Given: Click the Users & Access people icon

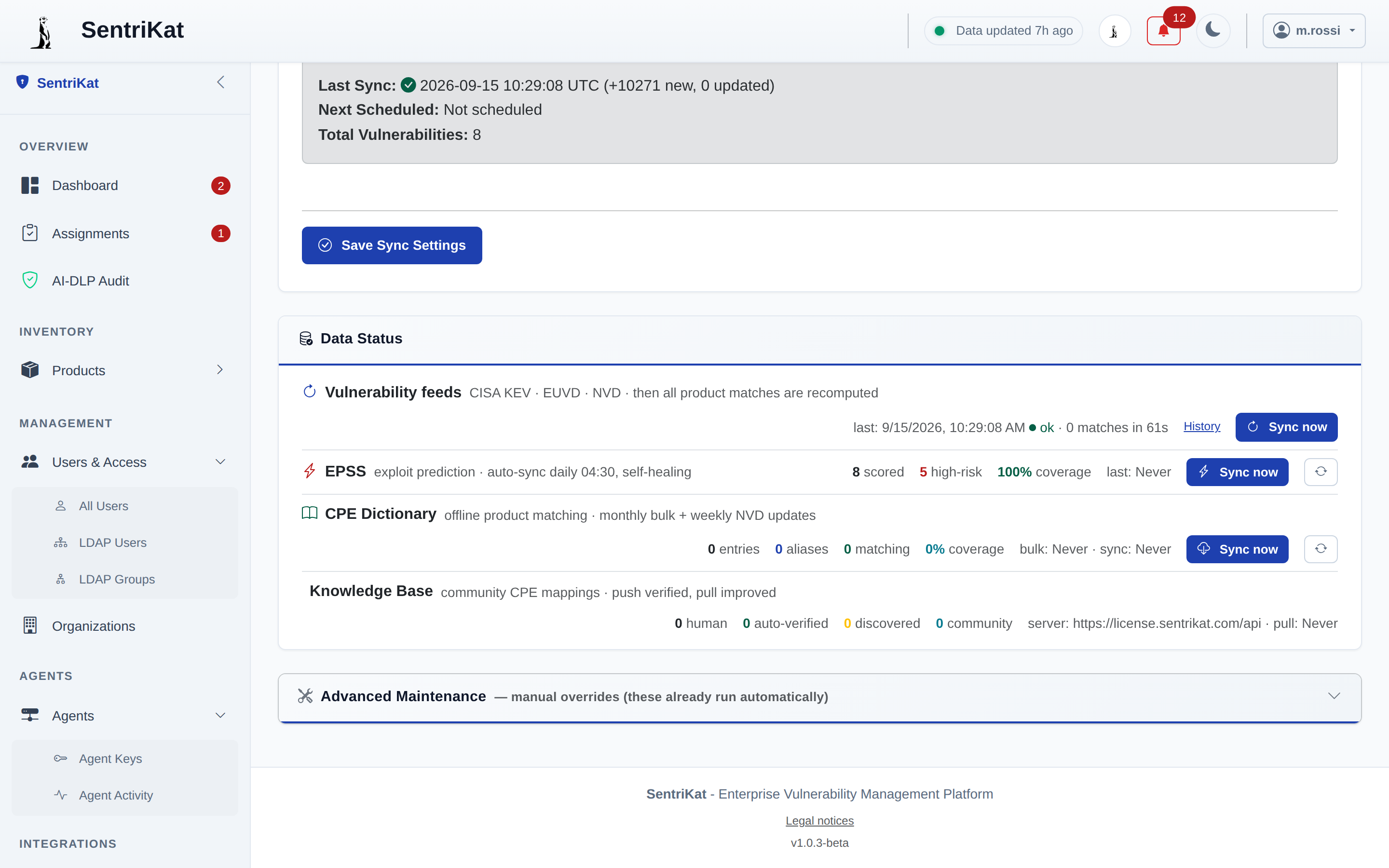Looking at the screenshot, I should pyautogui.click(x=30, y=461).
